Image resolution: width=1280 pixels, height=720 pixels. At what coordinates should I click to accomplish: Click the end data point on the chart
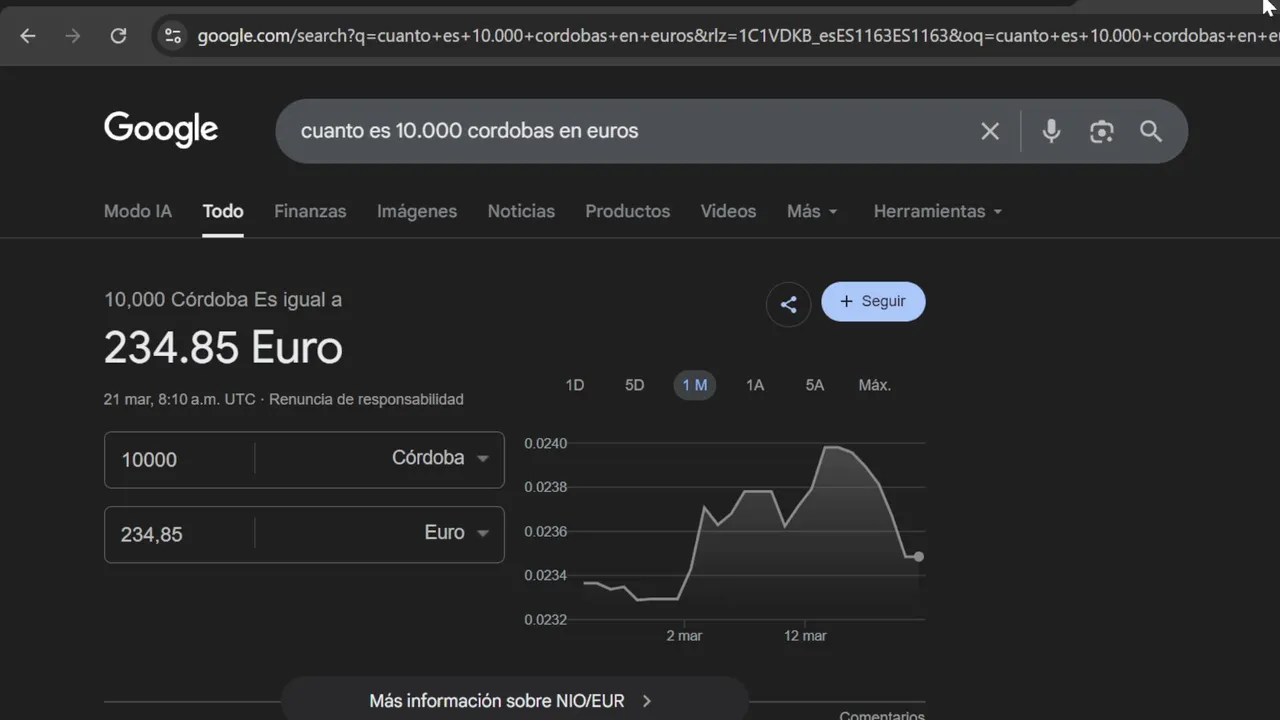point(919,556)
